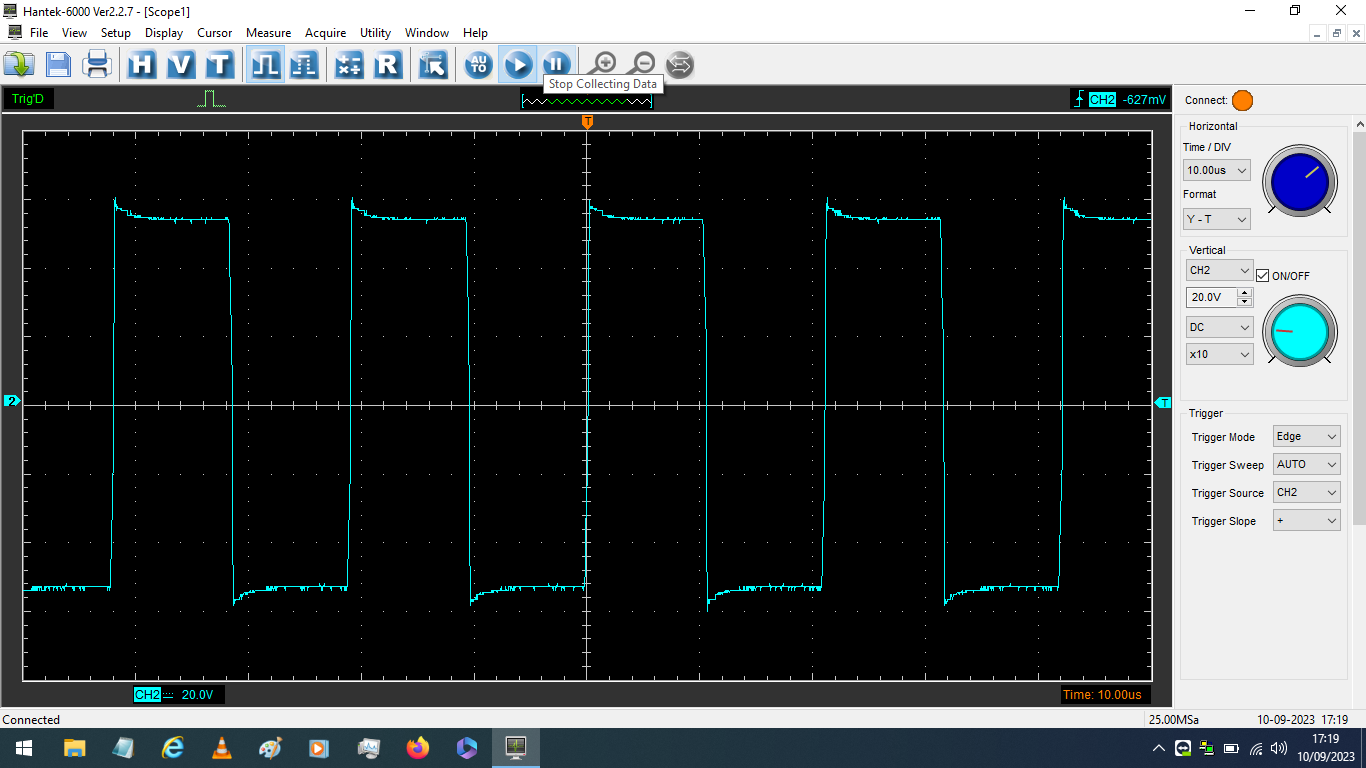Click the CH2 20.0V label below the graph
The height and width of the screenshot is (768, 1366).
pyautogui.click(x=179, y=695)
